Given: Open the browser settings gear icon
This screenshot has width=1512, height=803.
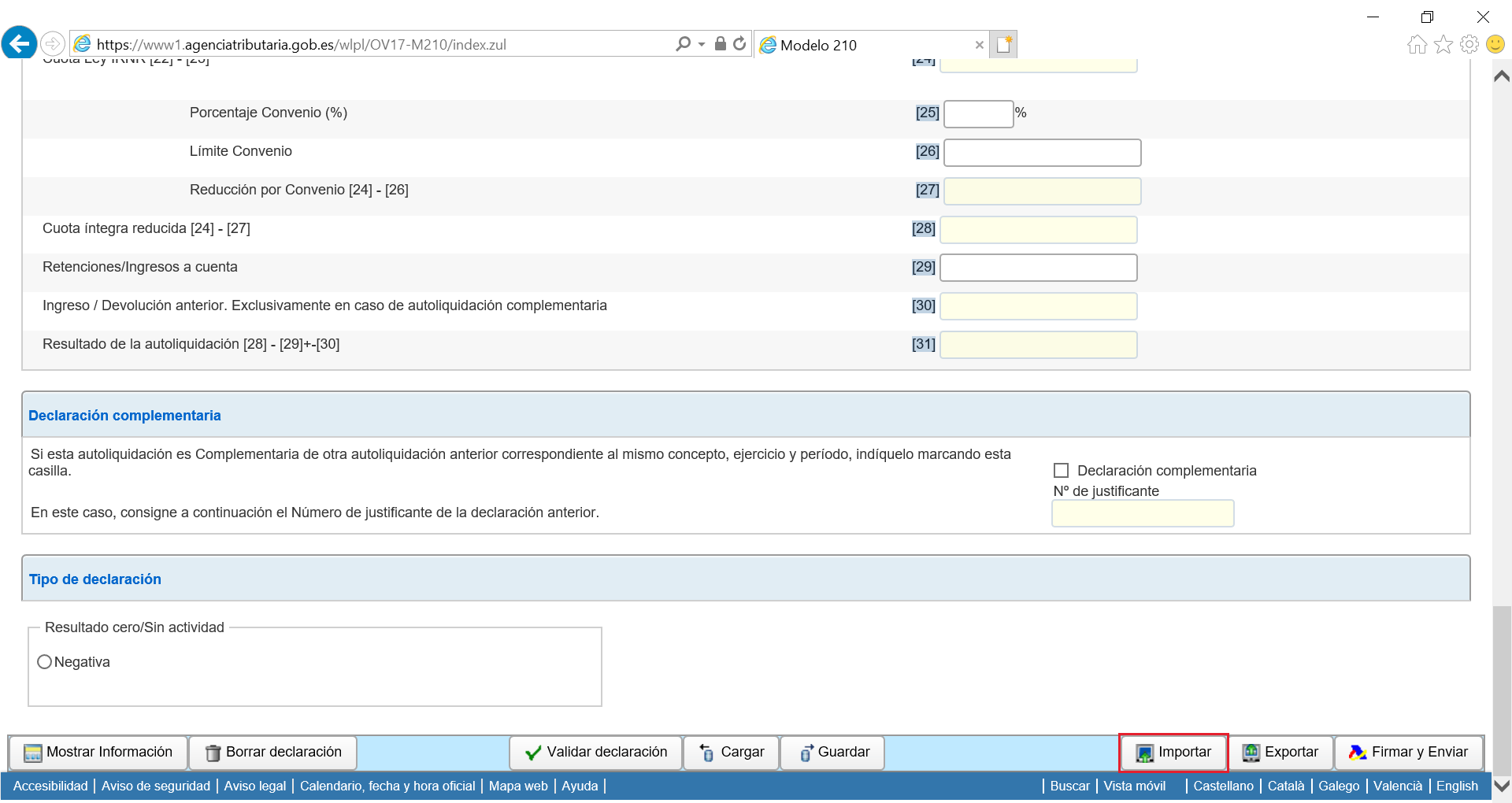Looking at the screenshot, I should (x=1469, y=44).
